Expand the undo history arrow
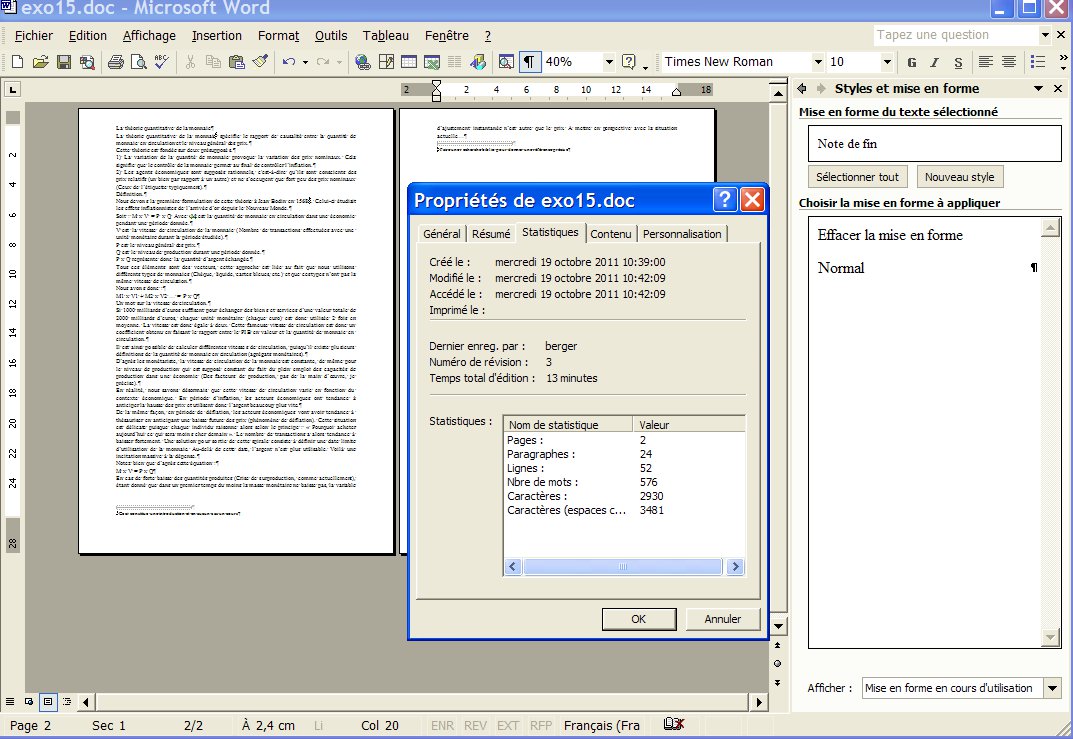 pyautogui.click(x=305, y=62)
